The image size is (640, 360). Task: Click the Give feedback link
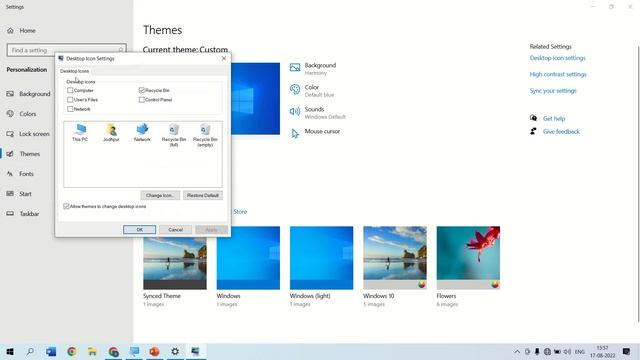point(561,131)
